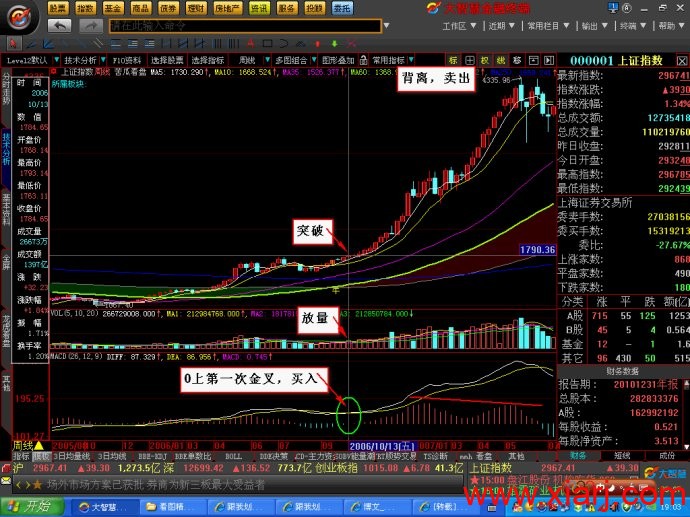Open the 房地产 category button
690x517 pixels.
coord(228,8)
